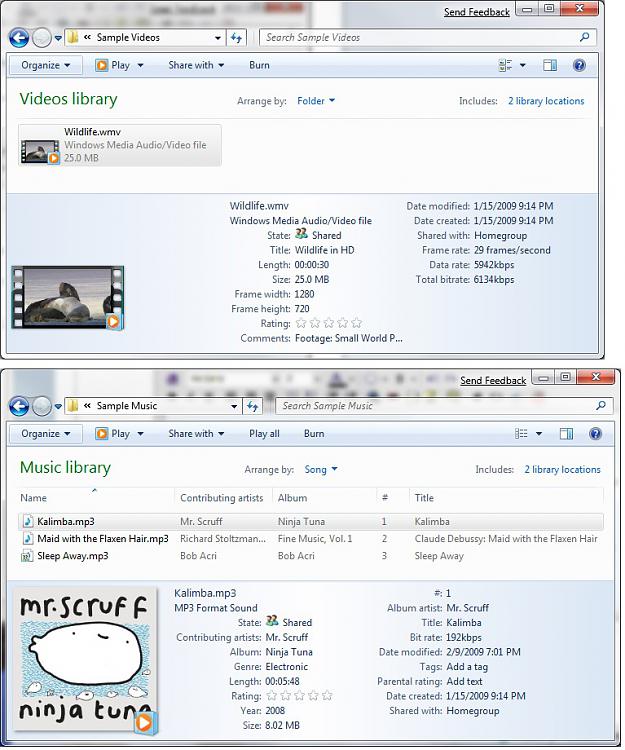Open Help in Videos window

pyautogui.click(x=579, y=65)
